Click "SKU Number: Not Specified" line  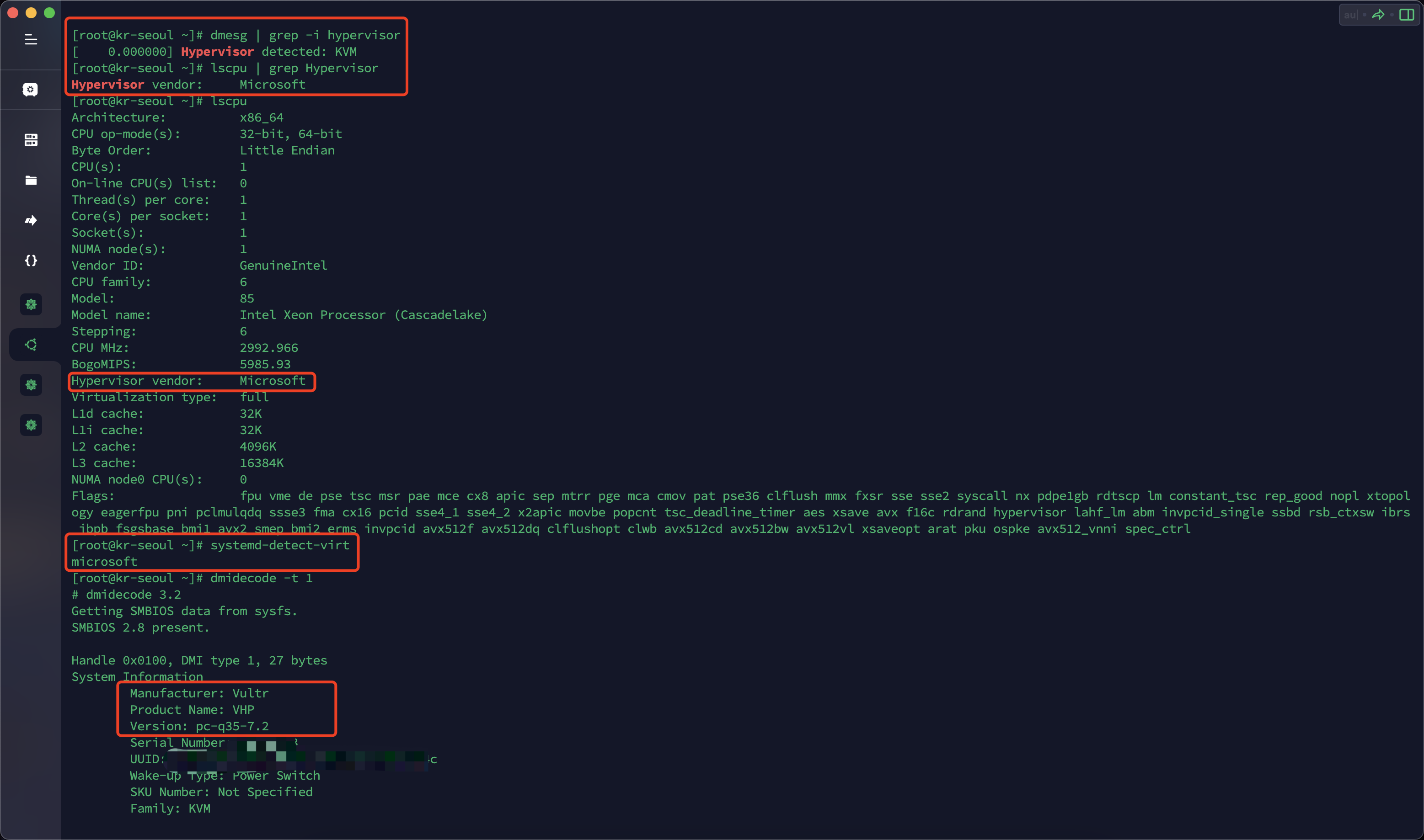pyautogui.click(x=221, y=792)
